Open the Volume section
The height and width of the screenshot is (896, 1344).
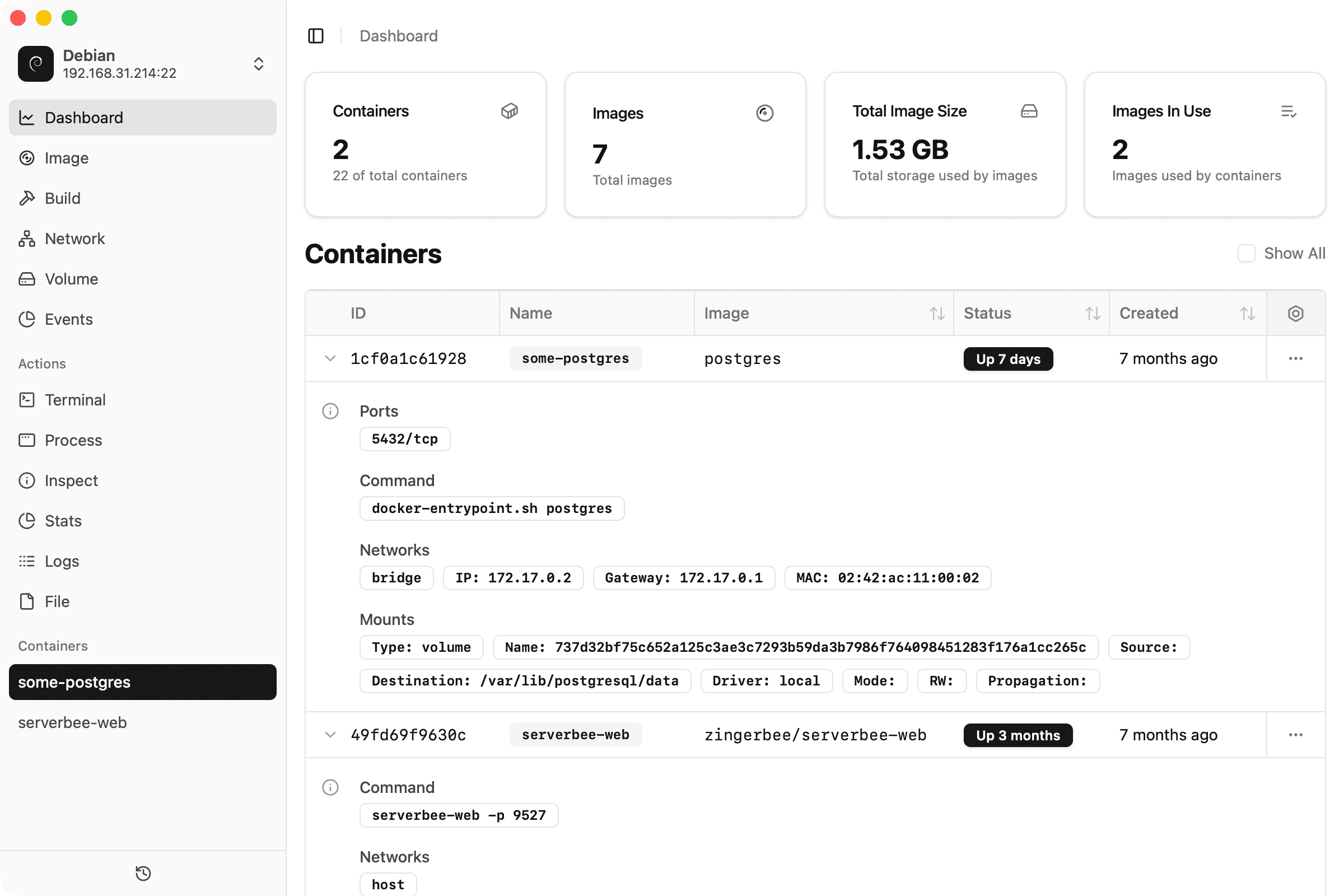click(x=72, y=279)
